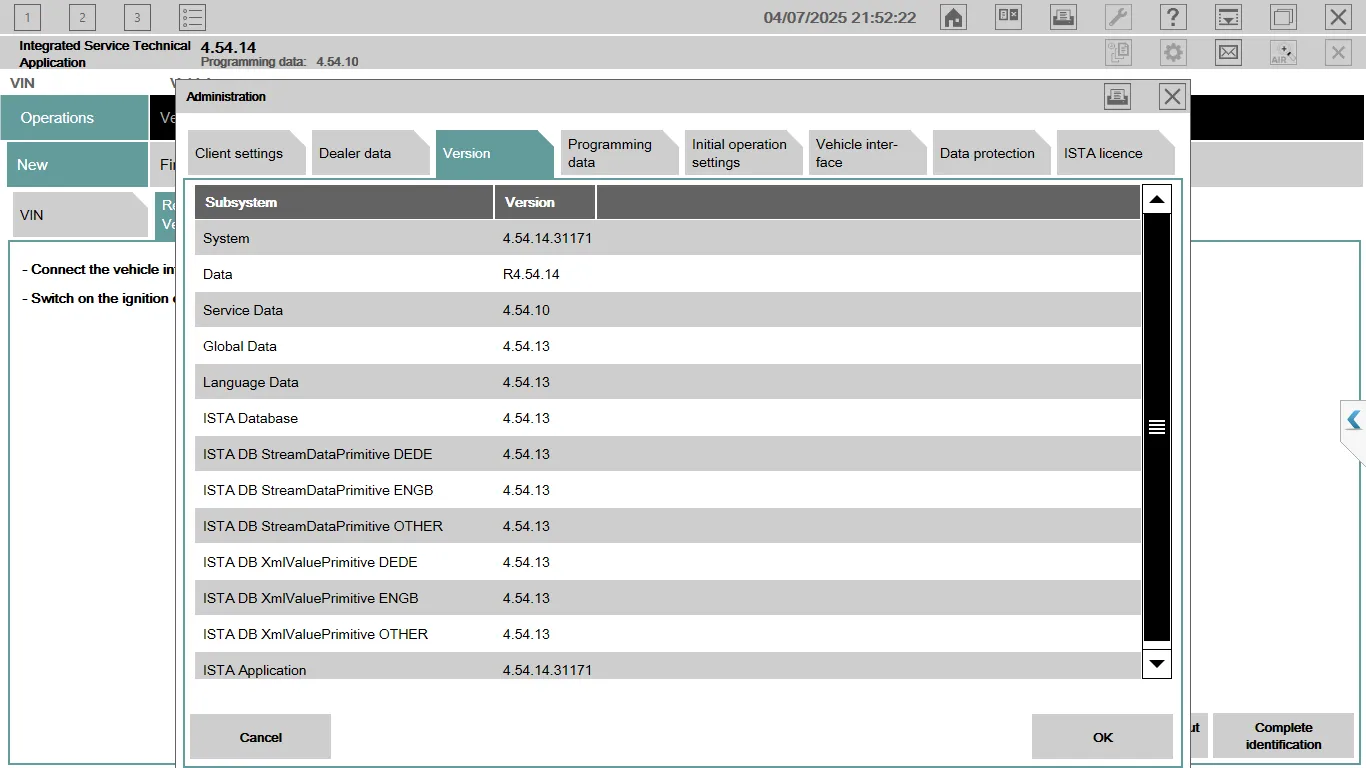Click the dual-pane screen icon
This screenshot has width=1366, height=768.
coord(1008,17)
